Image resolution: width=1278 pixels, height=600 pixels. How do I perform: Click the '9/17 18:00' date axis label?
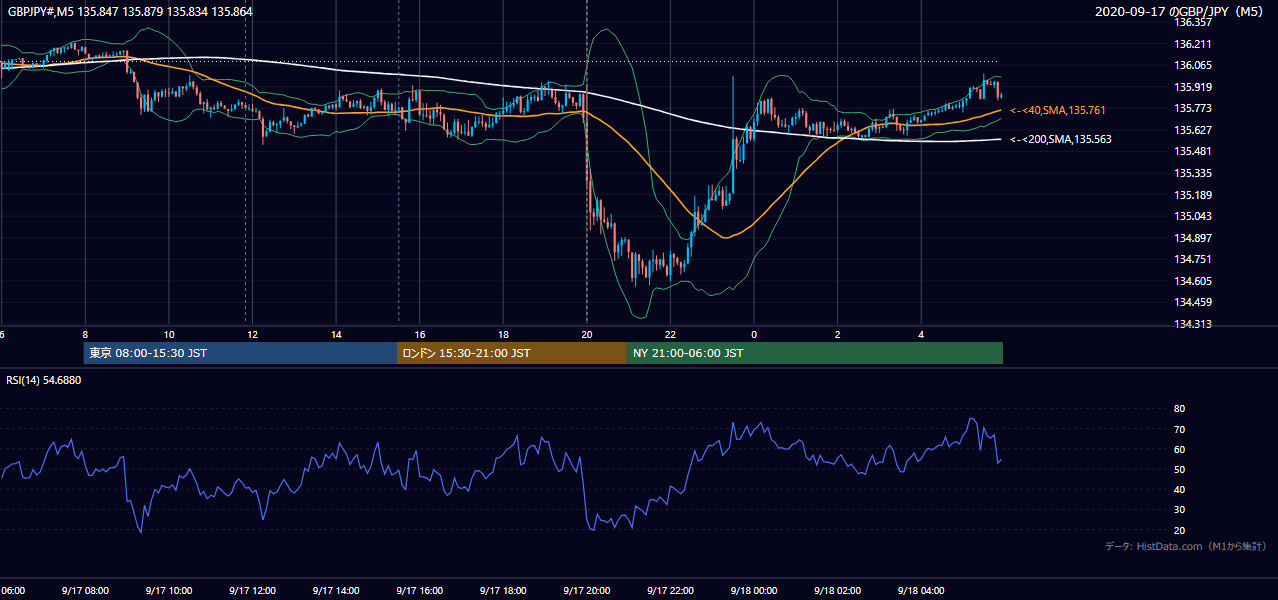[x=503, y=591]
